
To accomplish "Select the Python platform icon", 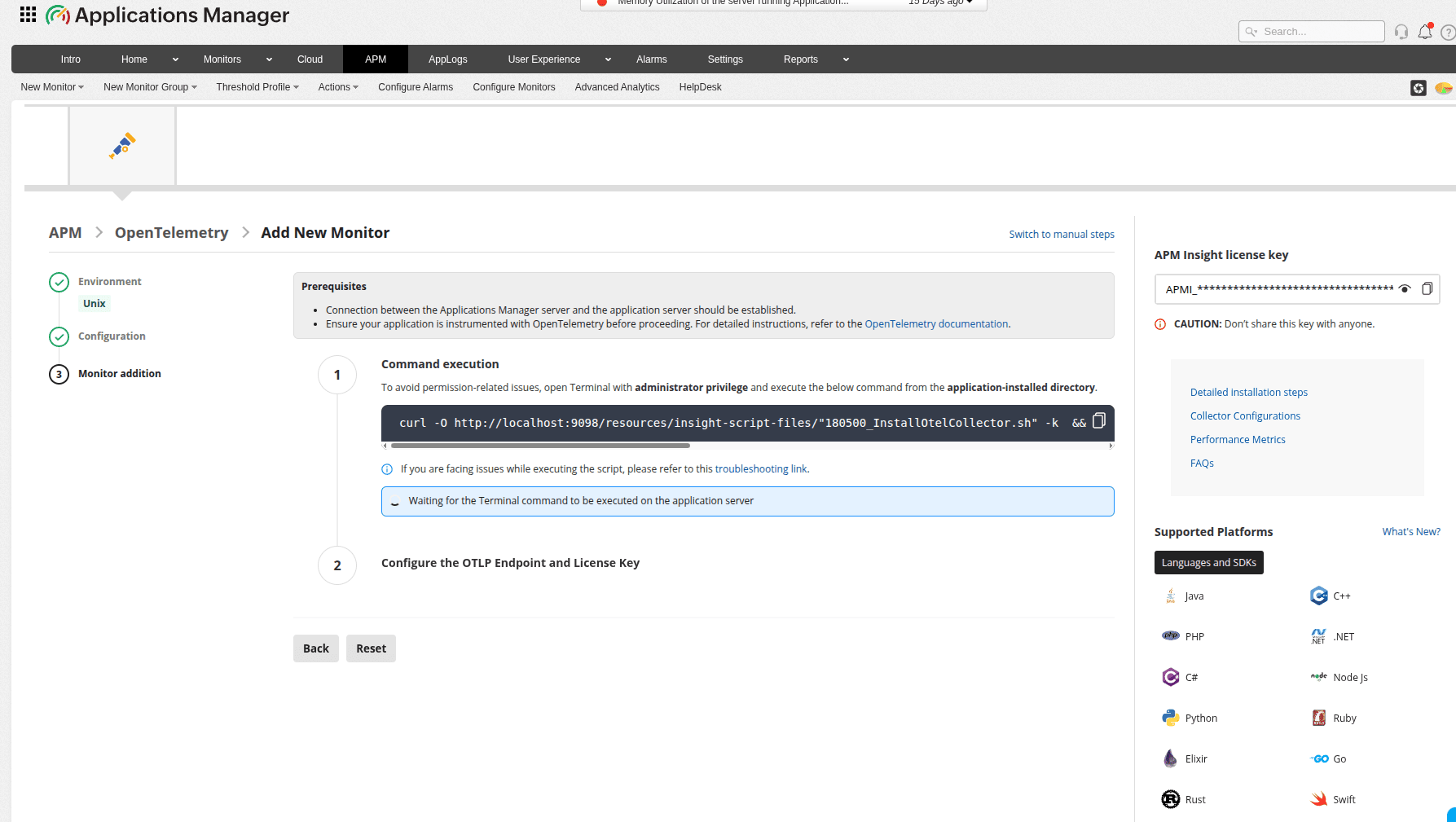I will coord(1171,718).
